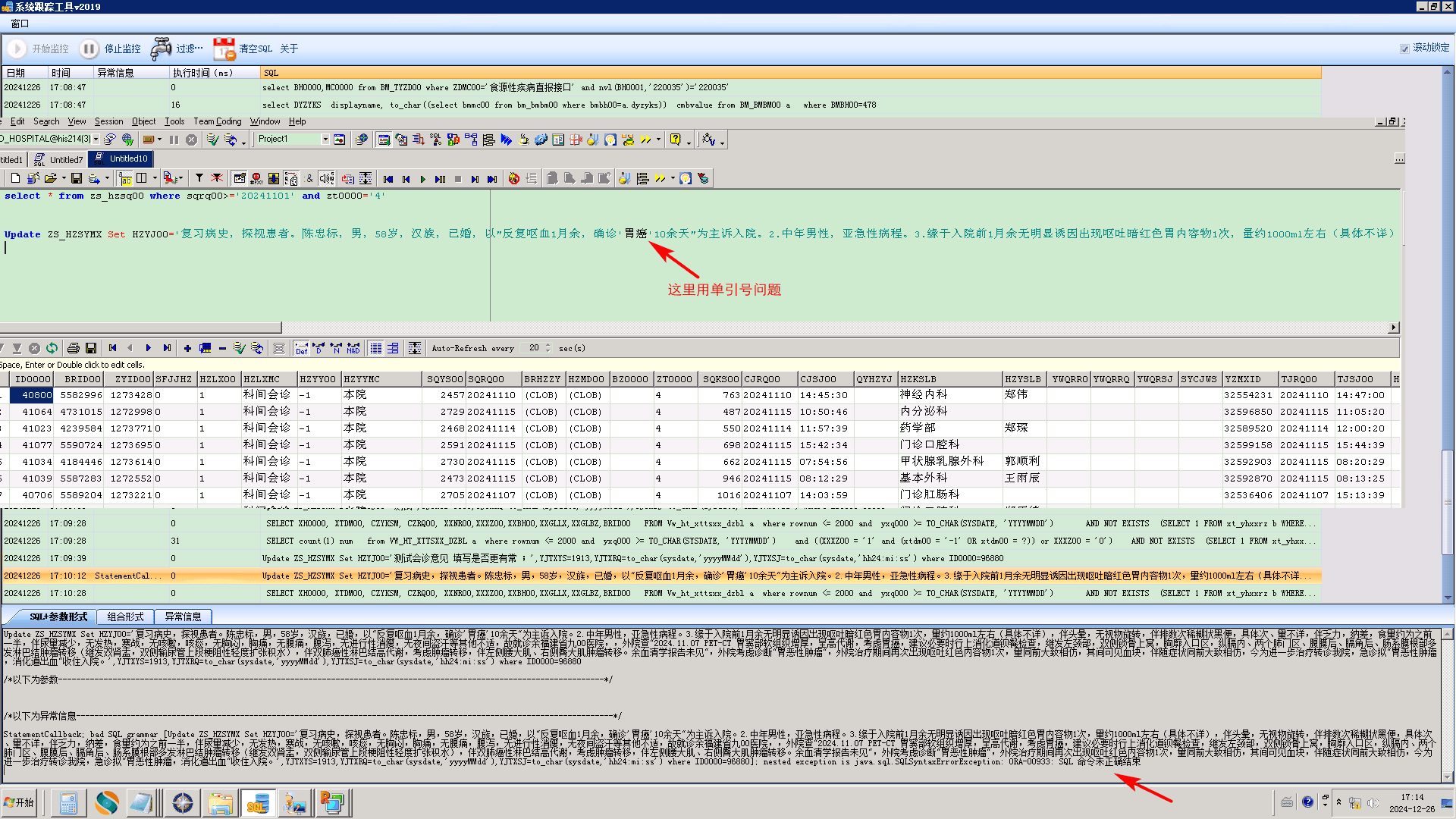
Task: Expand the Project1 dropdown
Action: coord(325,139)
